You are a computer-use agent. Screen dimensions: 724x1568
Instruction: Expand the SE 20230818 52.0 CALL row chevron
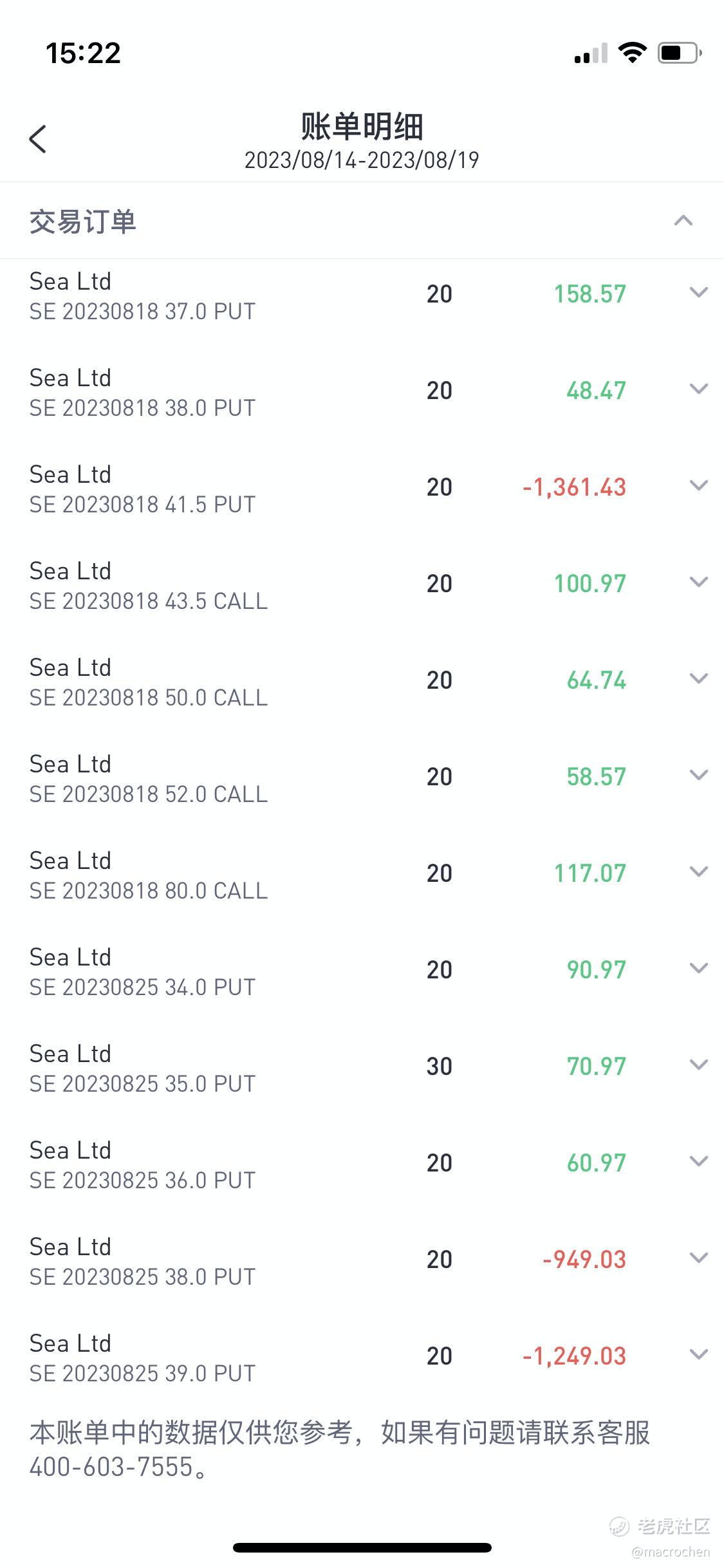coord(699,776)
